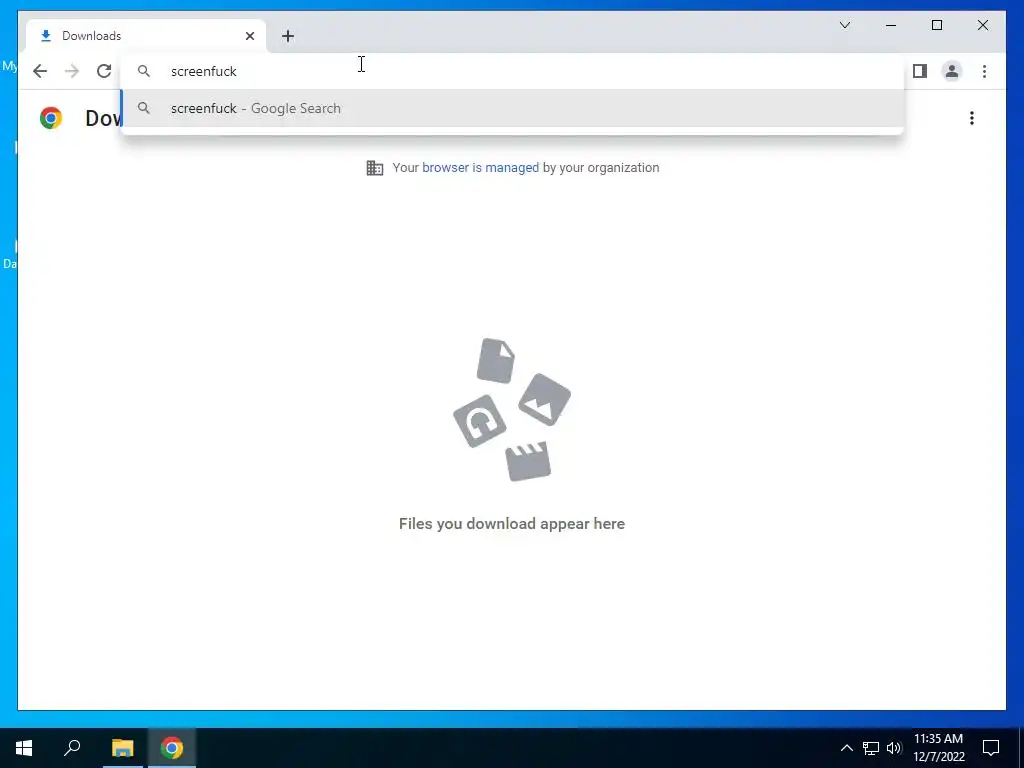This screenshot has height=768, width=1024.
Task: Open the Downloads page more actions menu
Action: click(972, 118)
